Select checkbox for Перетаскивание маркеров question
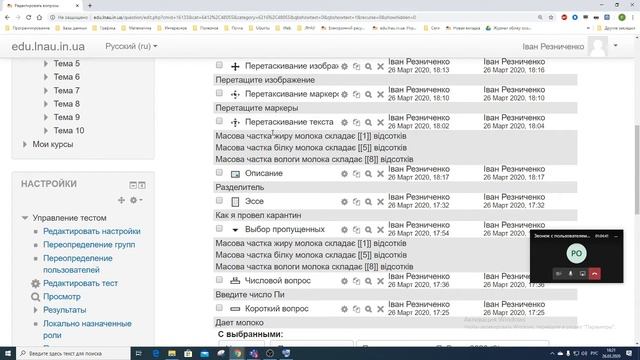This screenshot has width=640, height=360. (x=220, y=93)
